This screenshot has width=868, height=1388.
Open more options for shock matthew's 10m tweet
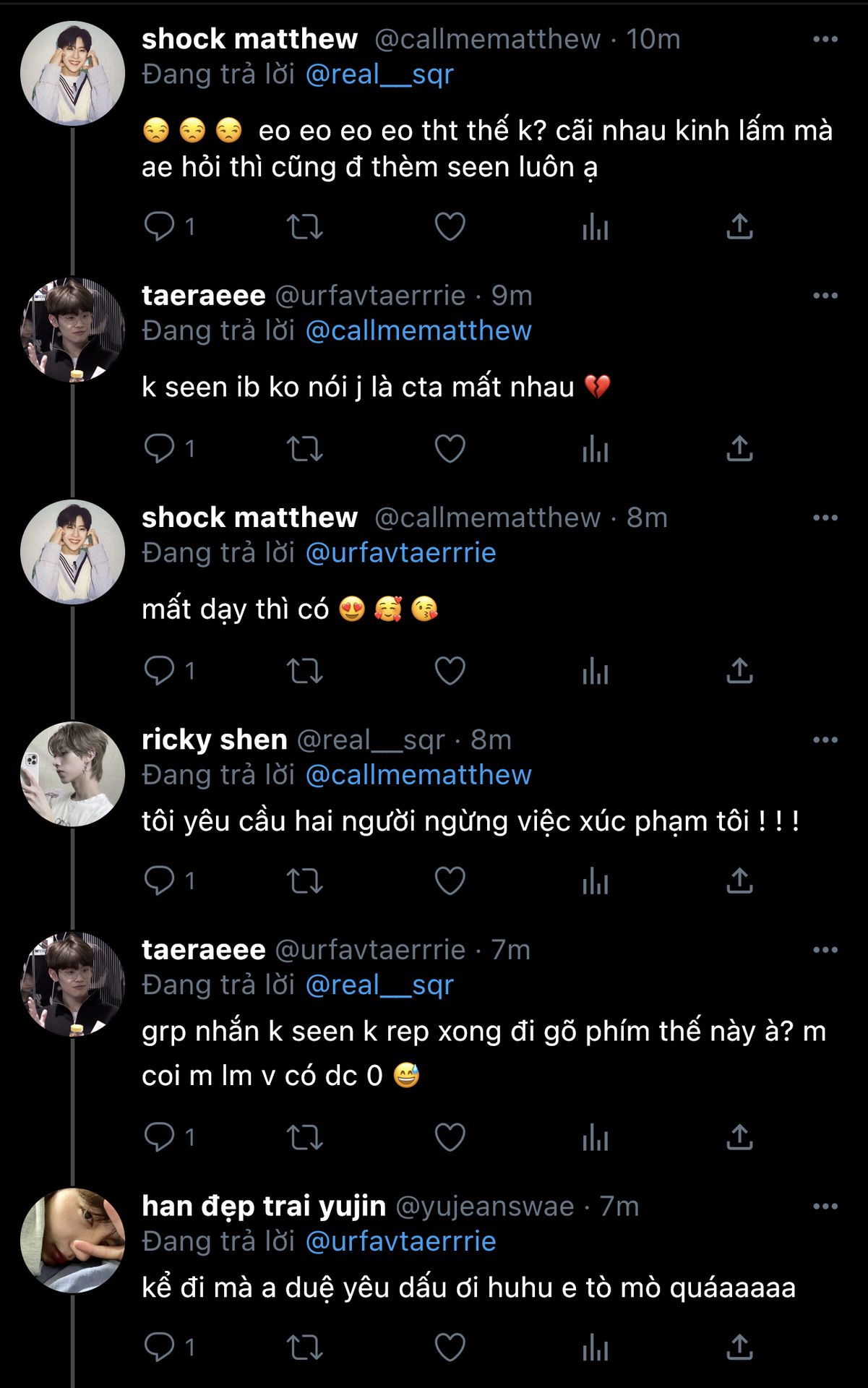[825, 39]
